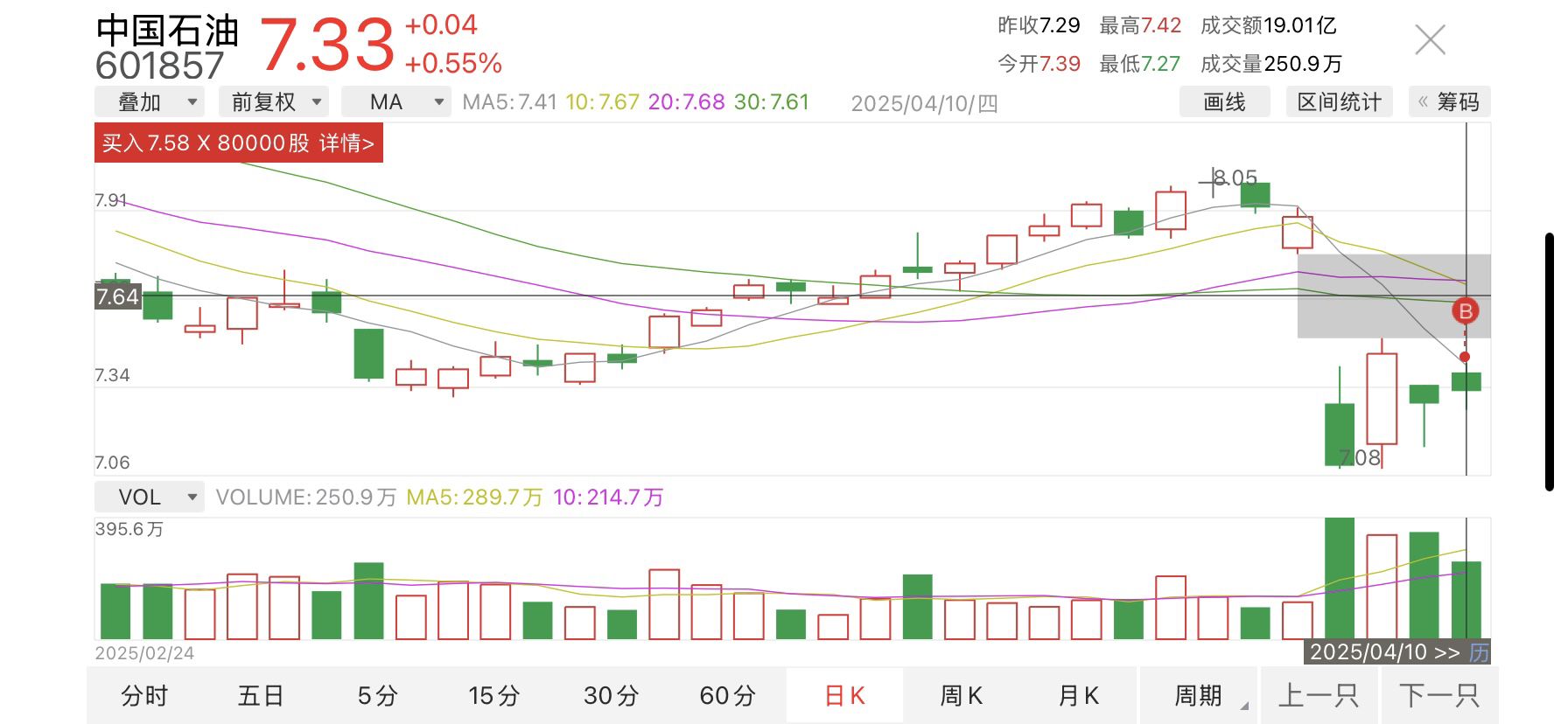Open the 买入 7.58 order details banner
Screen dimensions: 1568x724
click(238, 143)
